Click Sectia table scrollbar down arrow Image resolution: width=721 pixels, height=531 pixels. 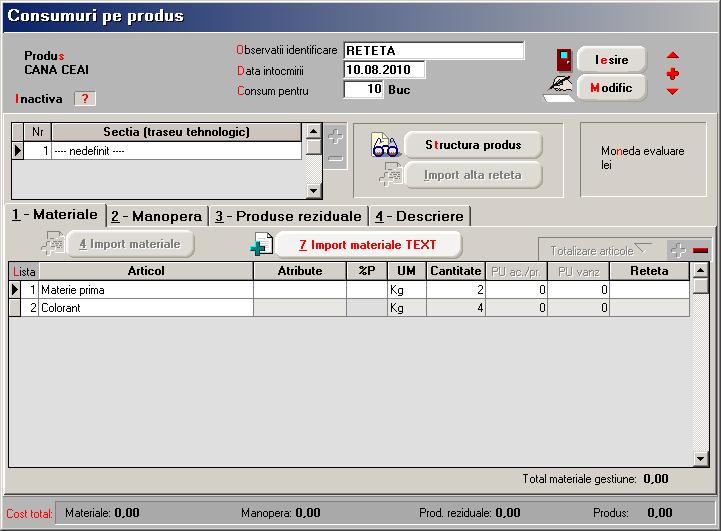pos(314,190)
